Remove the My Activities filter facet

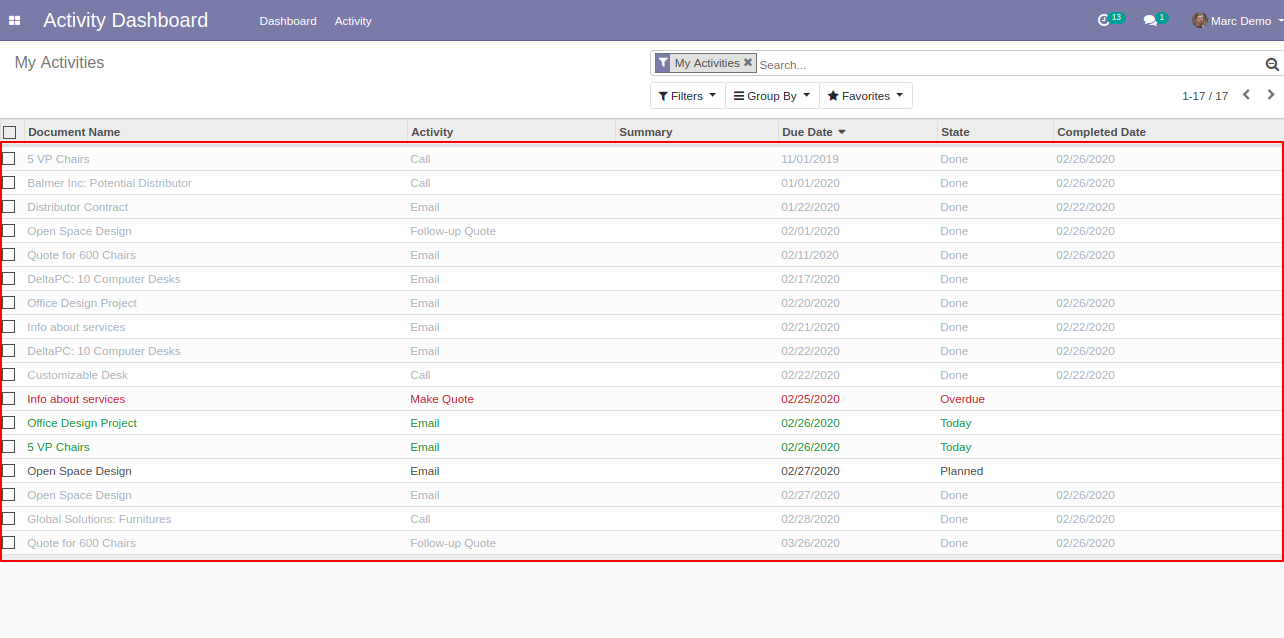(748, 62)
